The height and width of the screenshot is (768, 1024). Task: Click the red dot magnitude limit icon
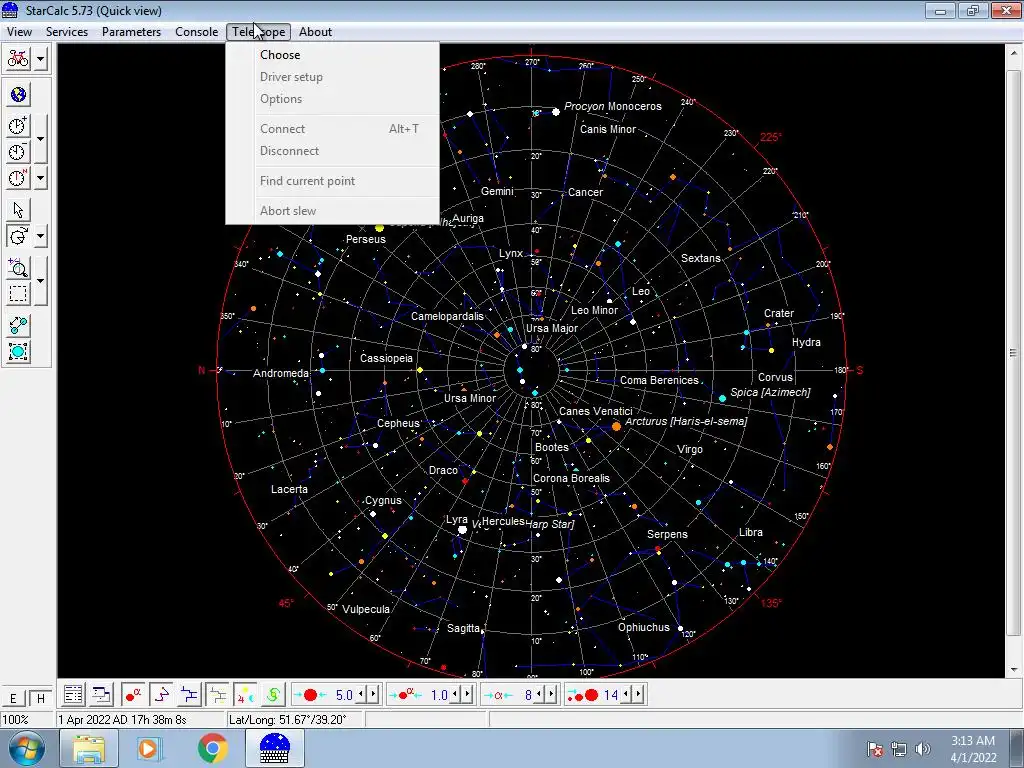click(310, 695)
